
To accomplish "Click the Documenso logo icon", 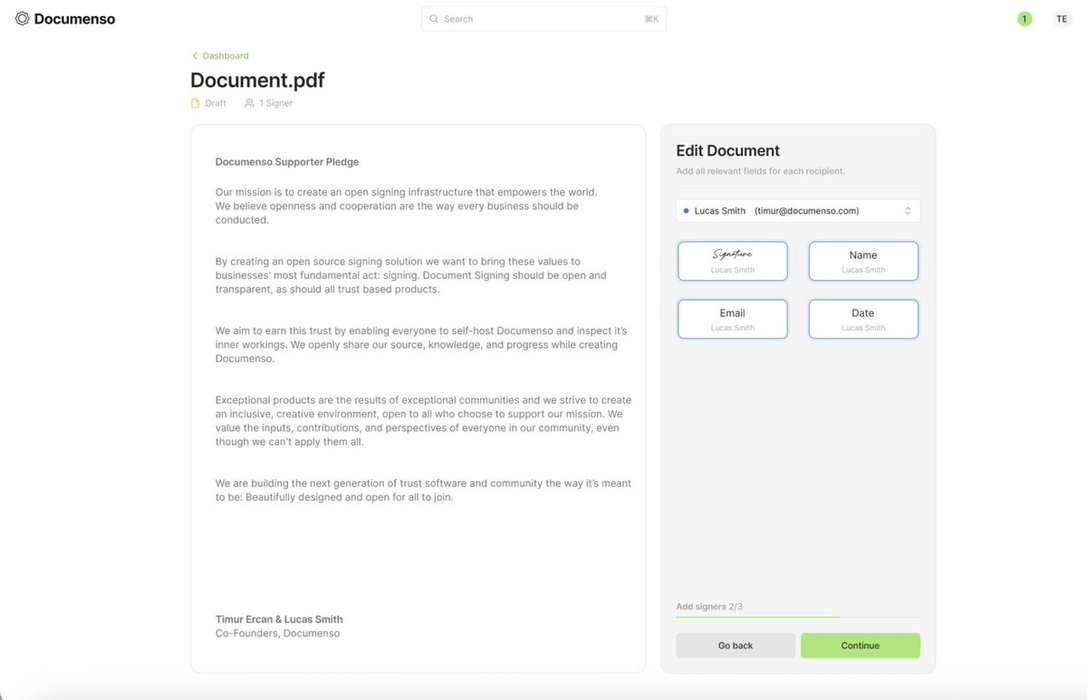I will coord(22,19).
